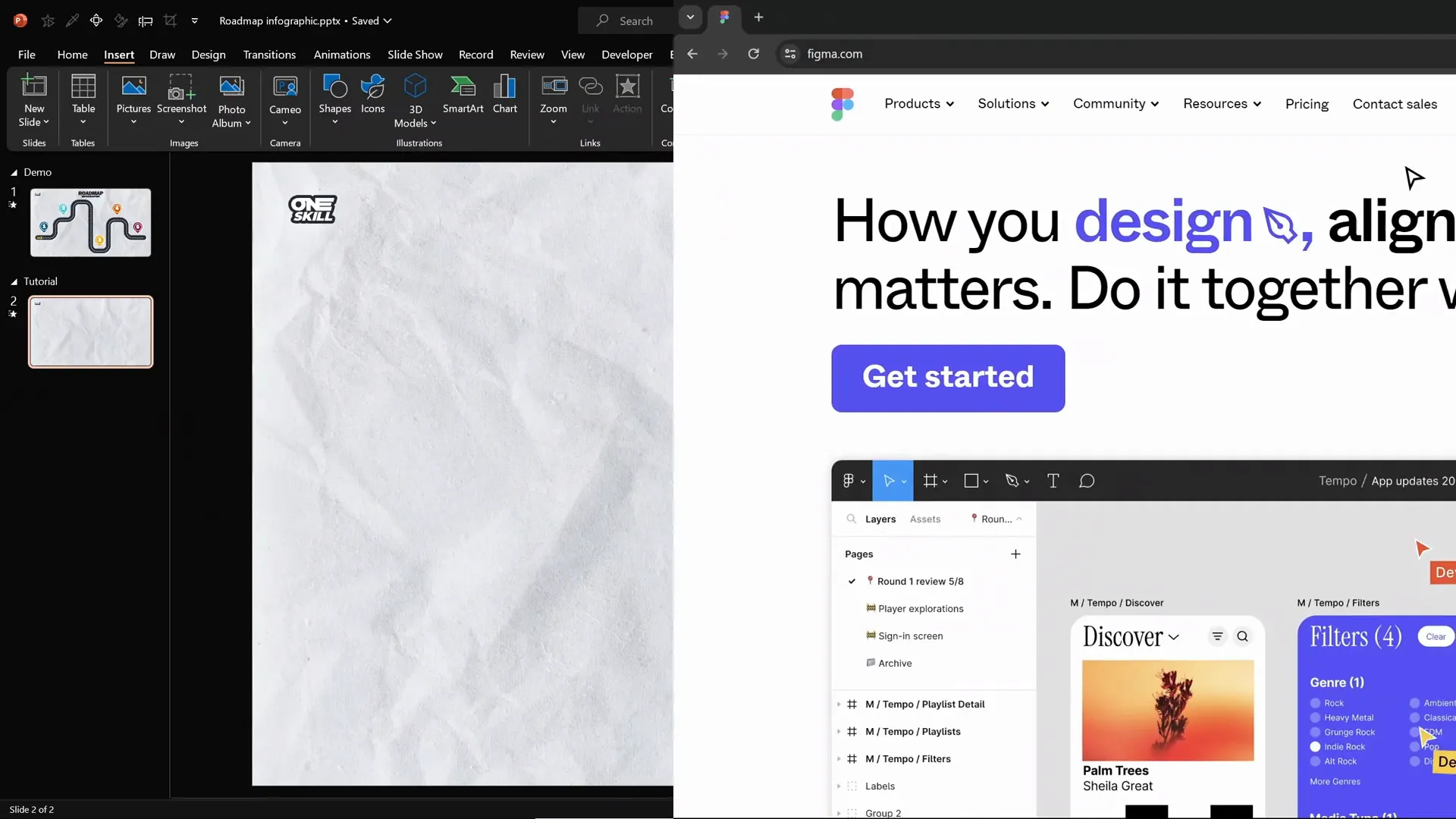The height and width of the screenshot is (819, 1456).
Task: Click the PowerPoint Search box
Action: coord(626,21)
